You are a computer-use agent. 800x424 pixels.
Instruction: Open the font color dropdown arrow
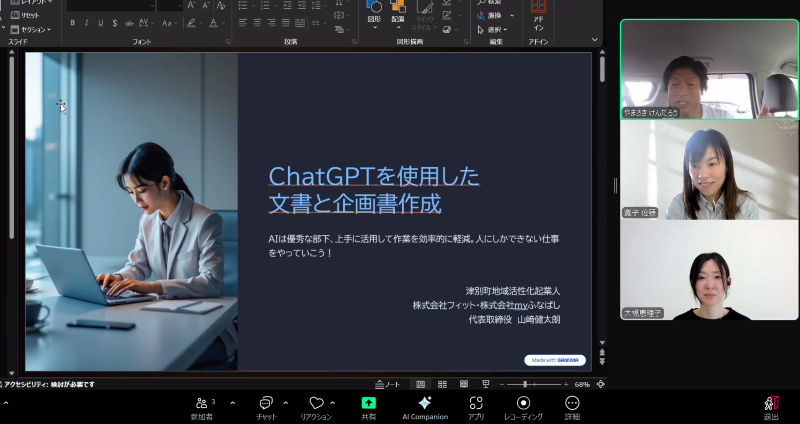[x=223, y=23]
